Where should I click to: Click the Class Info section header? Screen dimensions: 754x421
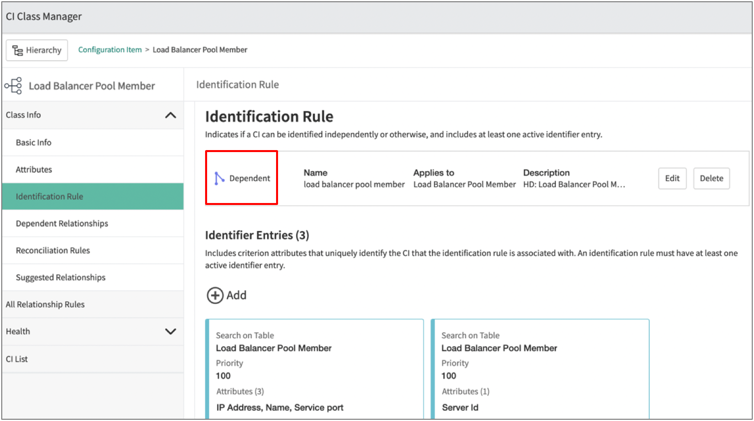pos(93,115)
